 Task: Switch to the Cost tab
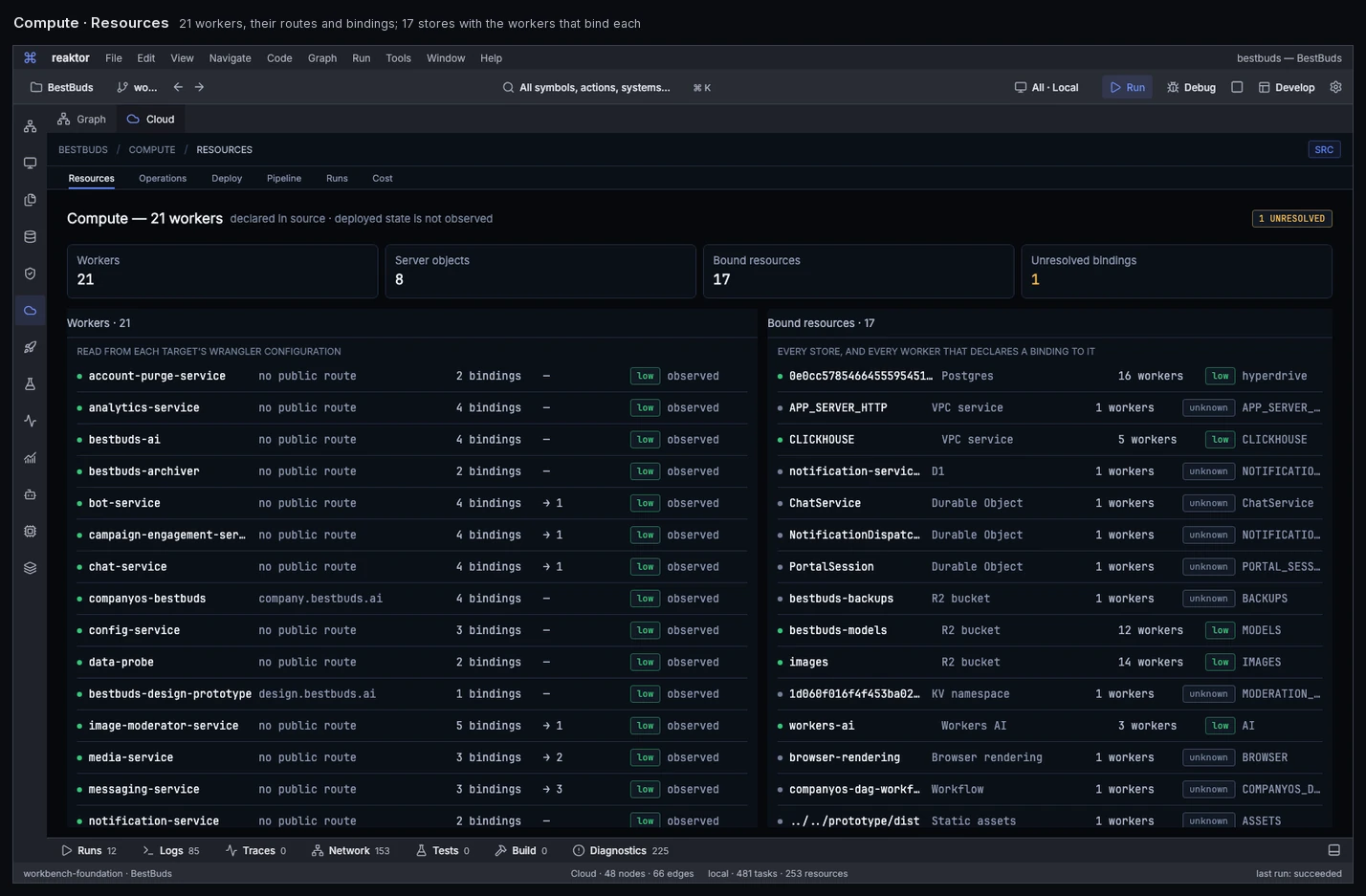point(383,178)
